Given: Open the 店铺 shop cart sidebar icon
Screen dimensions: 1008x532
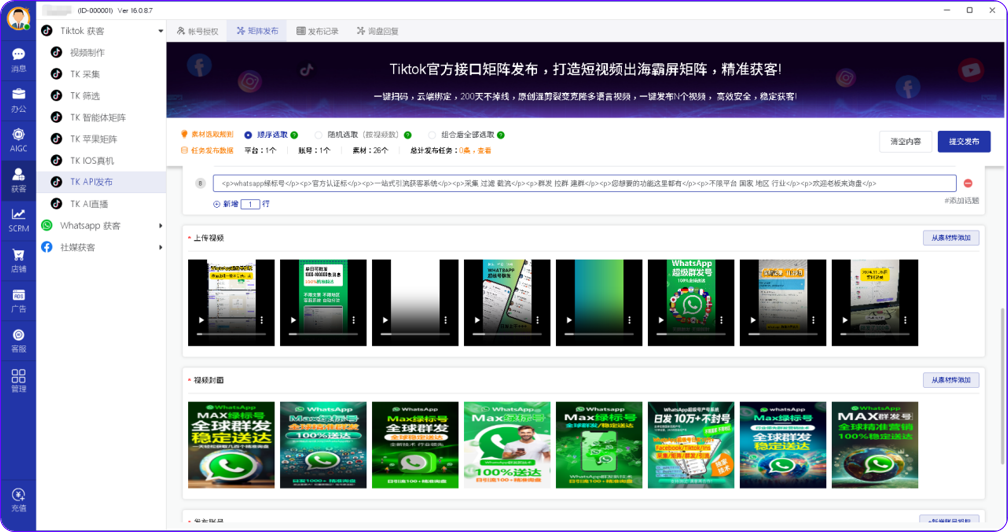Looking at the screenshot, I should [19, 260].
